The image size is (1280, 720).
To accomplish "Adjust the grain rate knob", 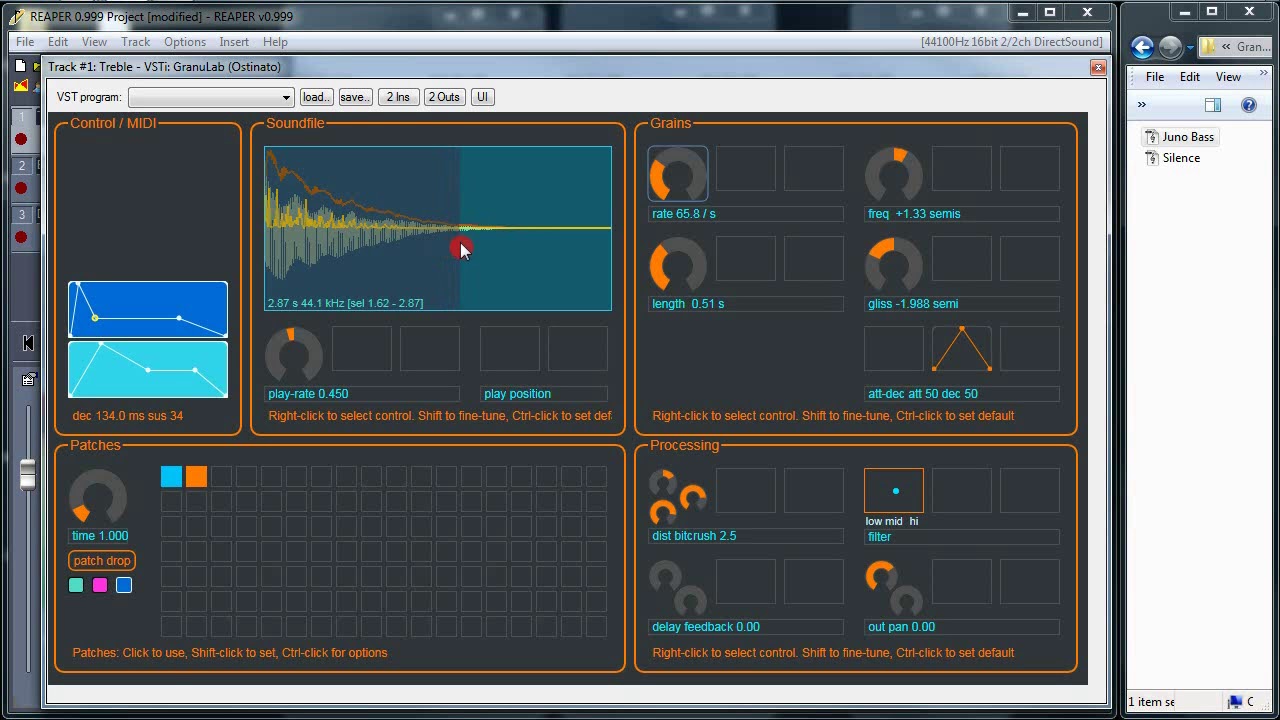I will click(677, 174).
